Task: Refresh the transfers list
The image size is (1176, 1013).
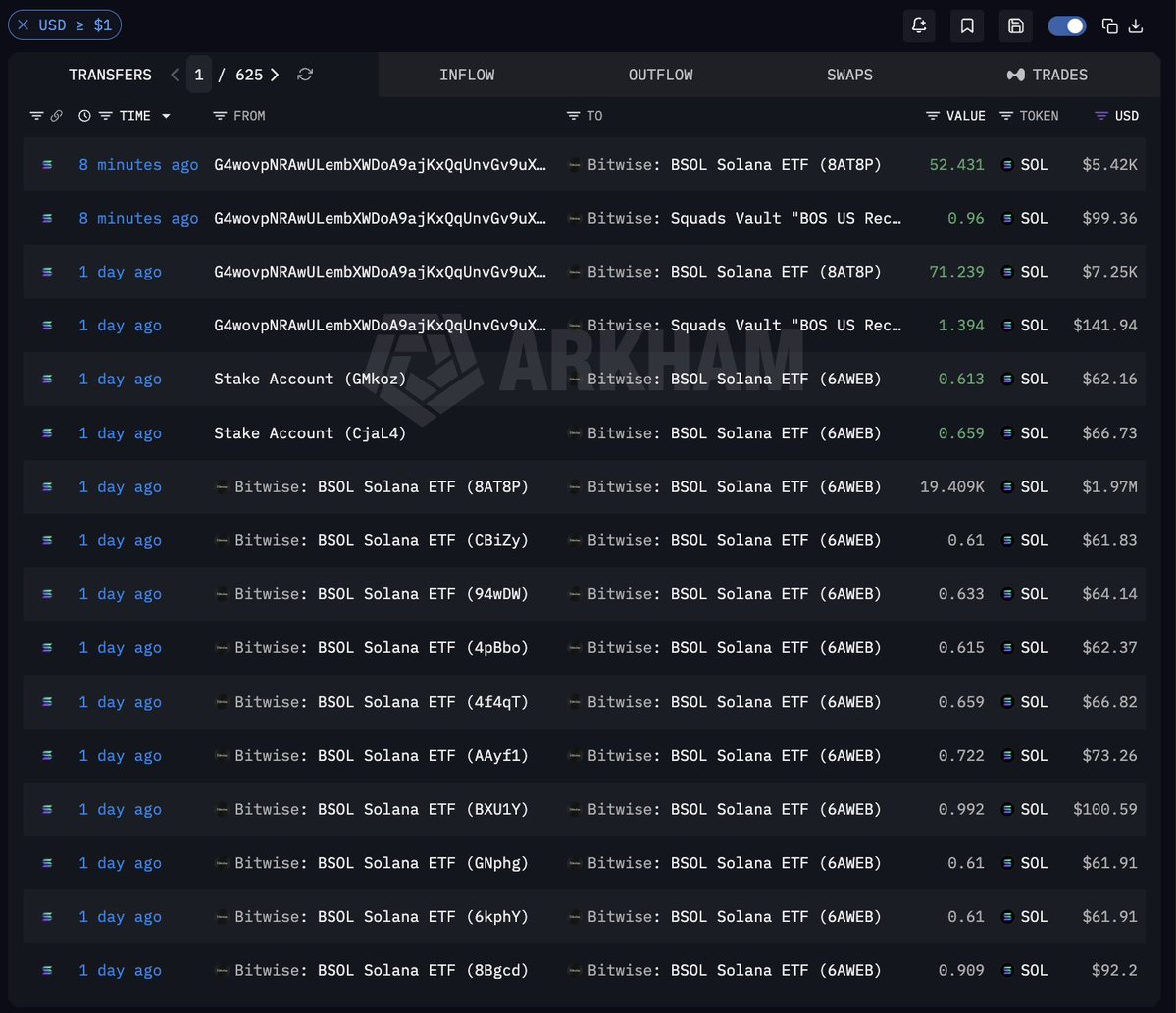Action: (305, 75)
